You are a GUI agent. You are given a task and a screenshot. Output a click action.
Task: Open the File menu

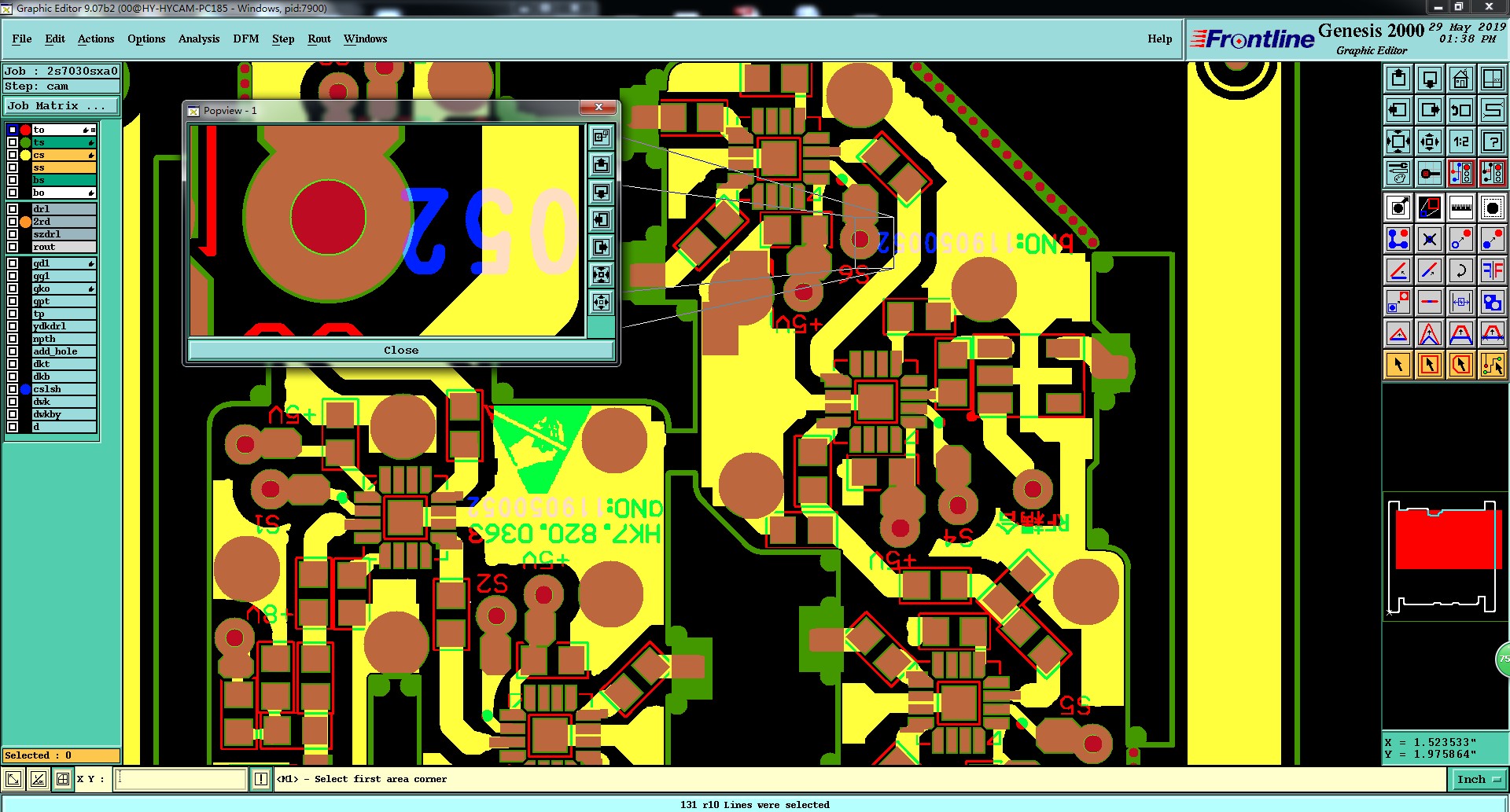22,39
